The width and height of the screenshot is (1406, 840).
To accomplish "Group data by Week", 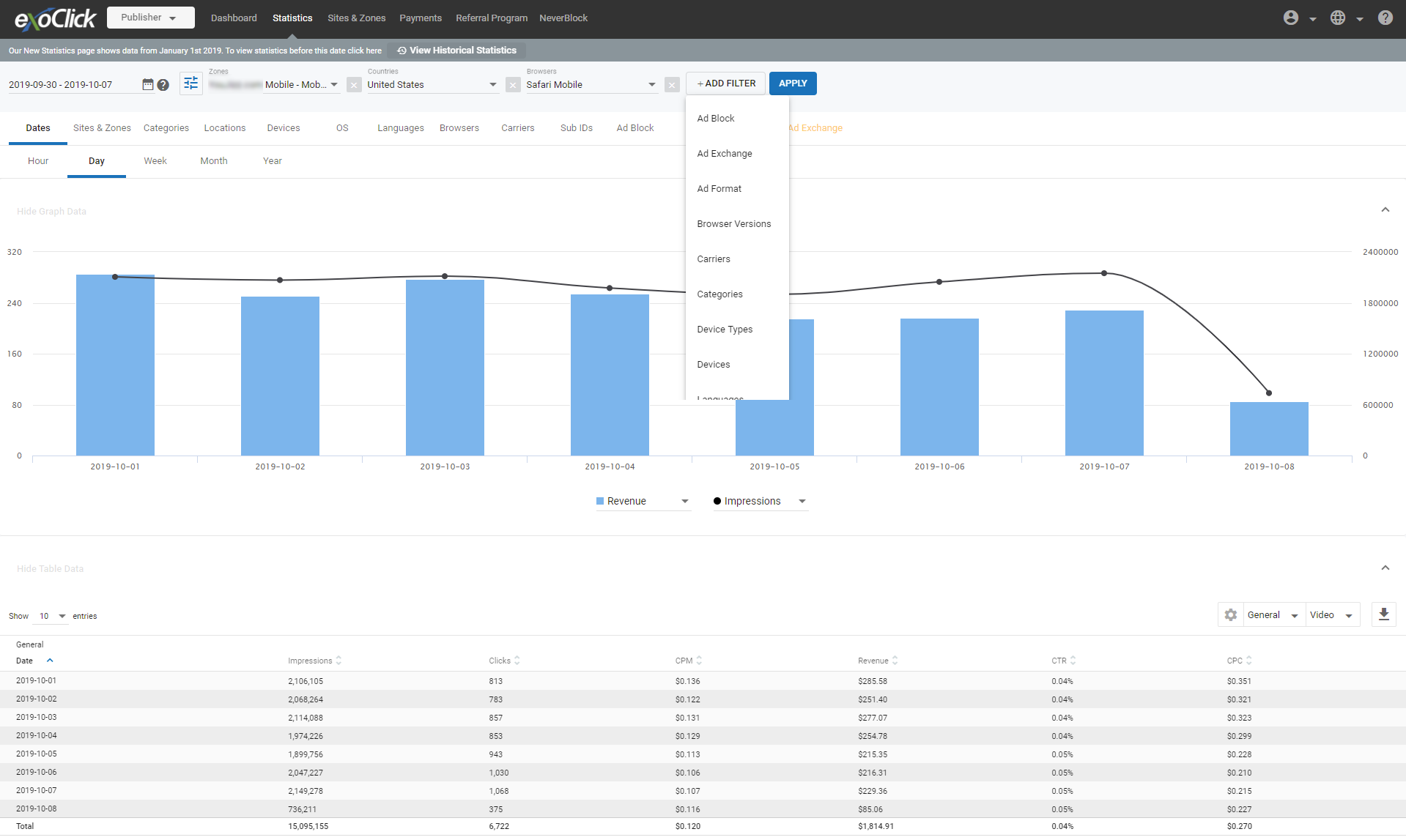I will coord(155,161).
